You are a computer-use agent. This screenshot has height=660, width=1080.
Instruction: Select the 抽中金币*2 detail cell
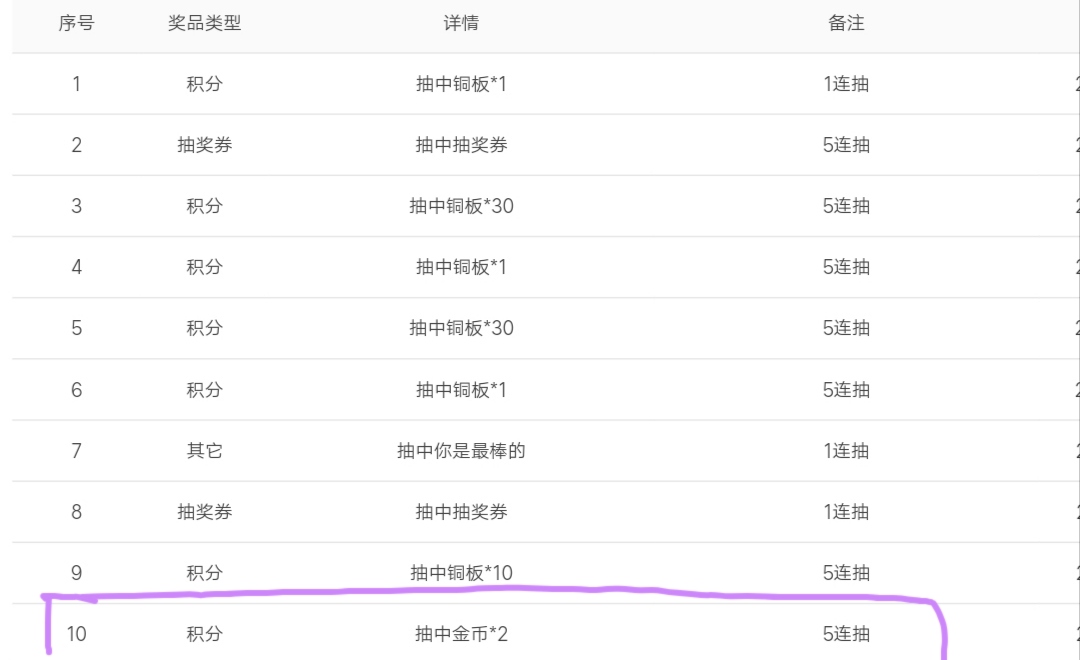(x=461, y=634)
